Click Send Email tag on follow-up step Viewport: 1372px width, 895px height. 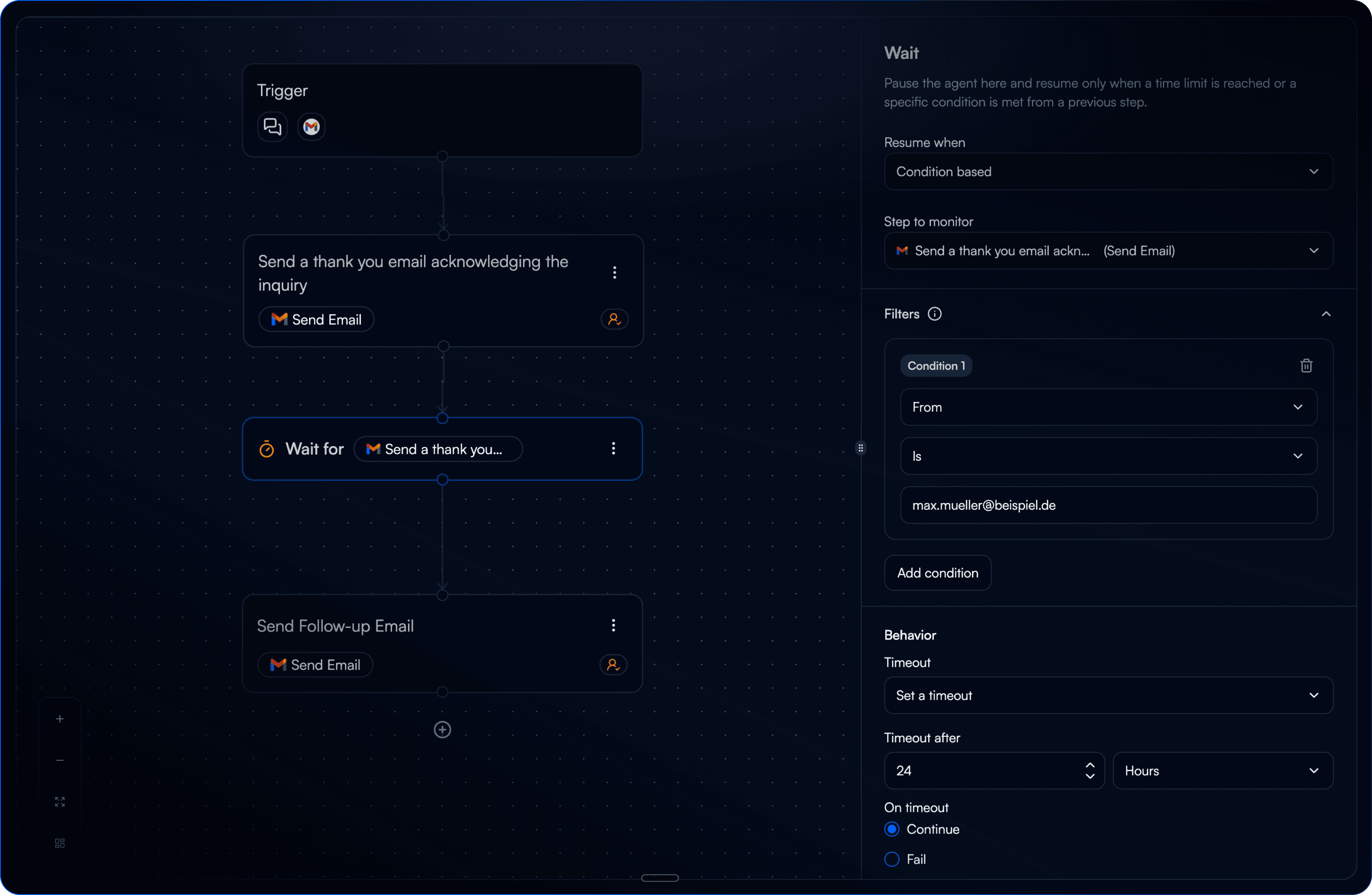tap(315, 664)
